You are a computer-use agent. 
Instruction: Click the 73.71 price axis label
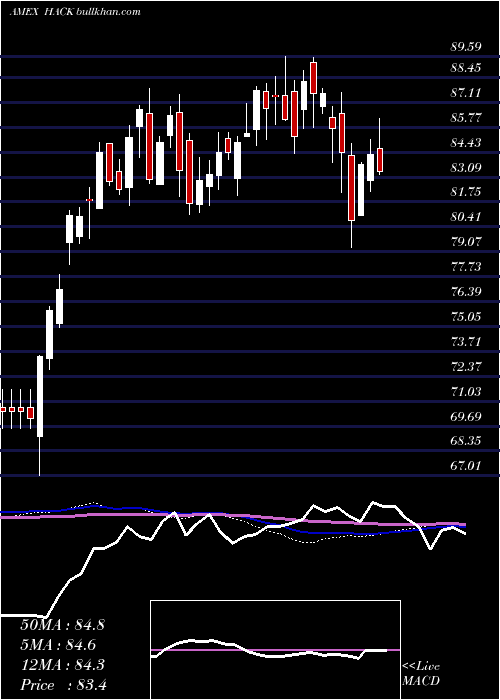(466, 342)
